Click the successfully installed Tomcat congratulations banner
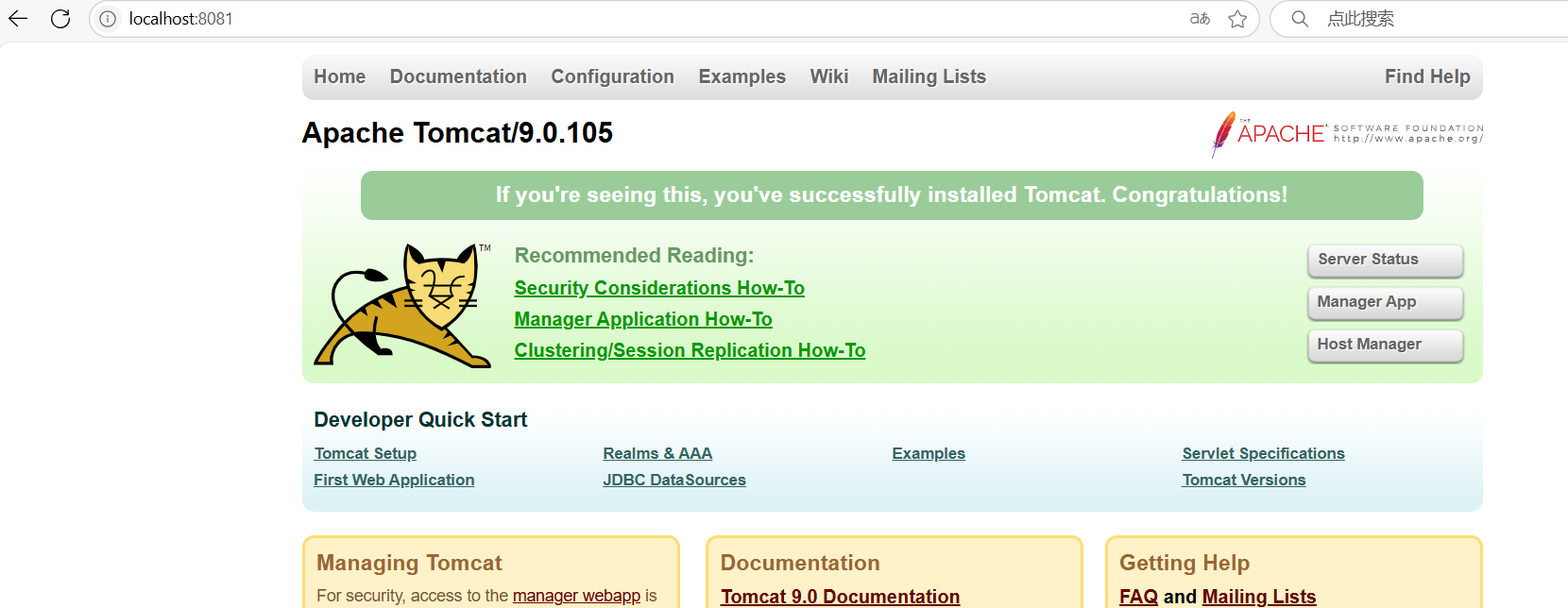The width and height of the screenshot is (1568, 608). (892, 195)
